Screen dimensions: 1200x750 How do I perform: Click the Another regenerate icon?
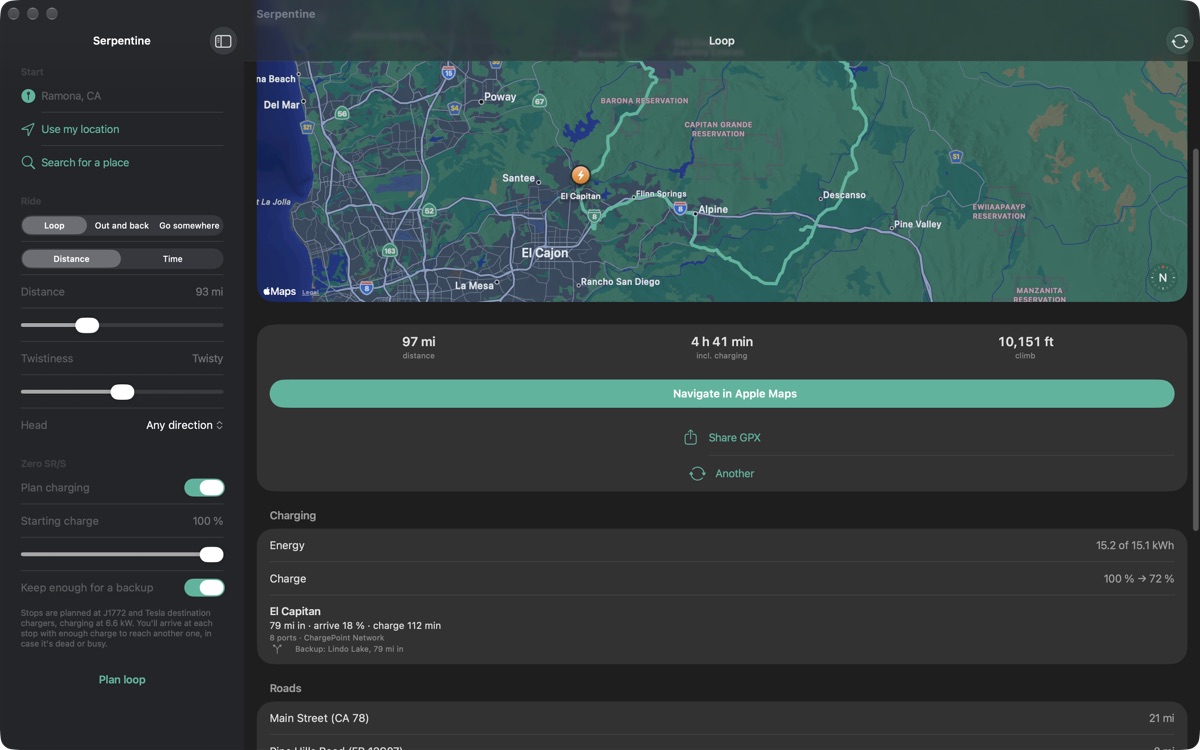[x=697, y=474]
